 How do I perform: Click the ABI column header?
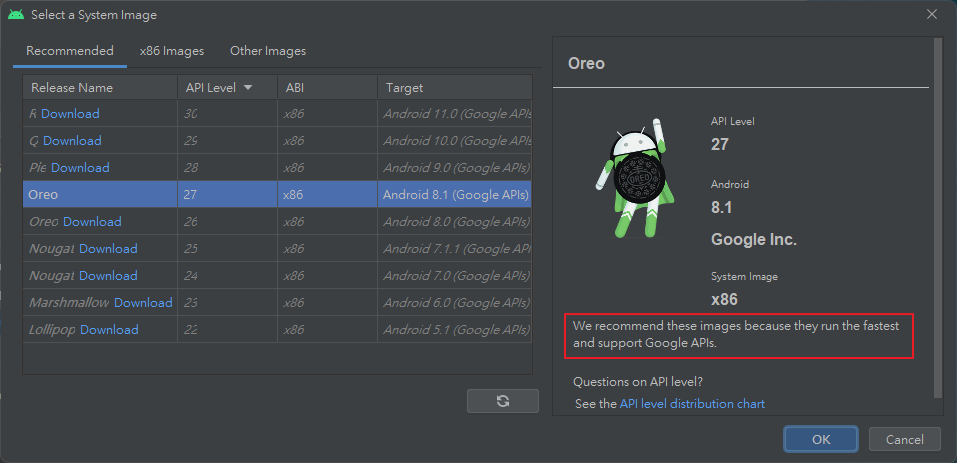(327, 88)
